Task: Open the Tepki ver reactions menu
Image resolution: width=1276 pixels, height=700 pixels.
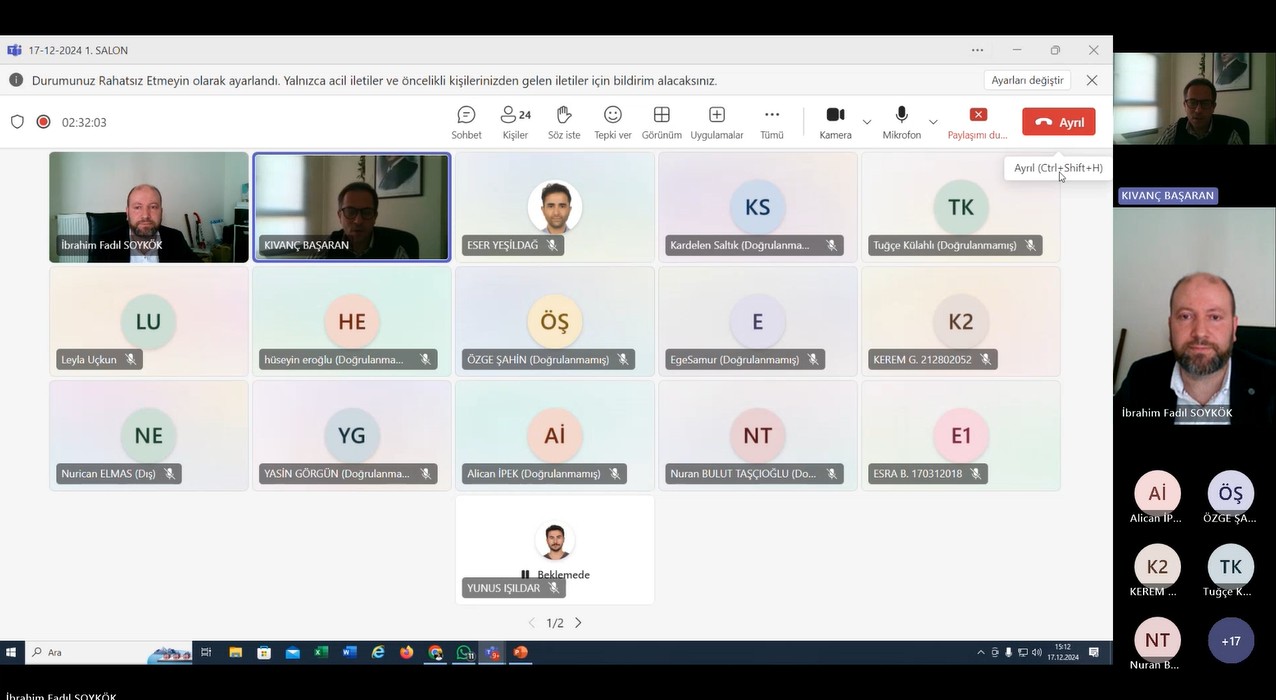Action: (612, 122)
